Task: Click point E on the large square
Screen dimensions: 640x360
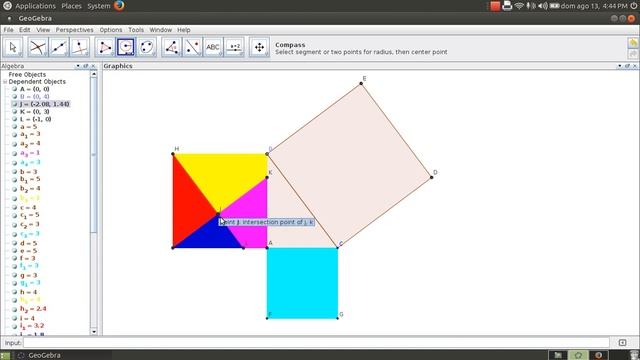Action: click(361, 83)
